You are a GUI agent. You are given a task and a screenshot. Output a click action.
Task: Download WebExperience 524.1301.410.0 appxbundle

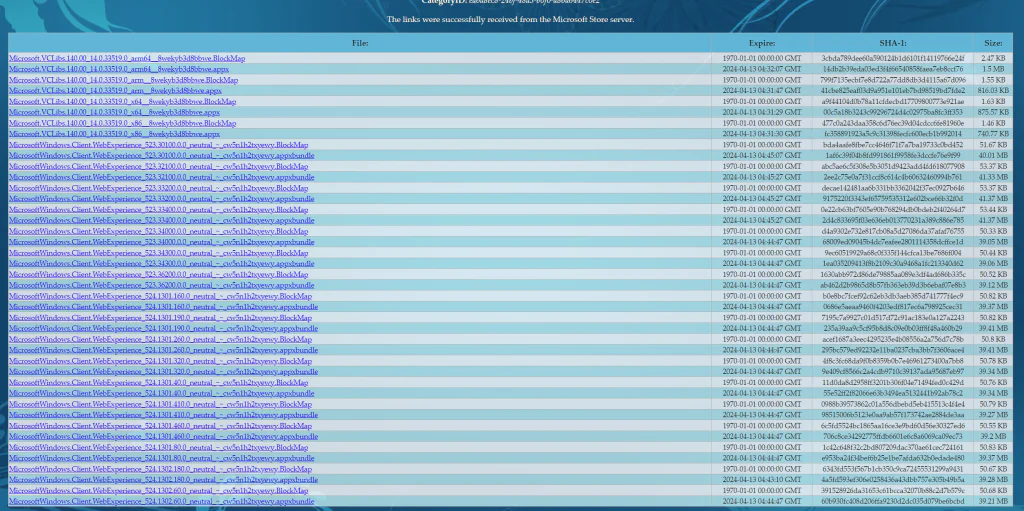[x=163, y=415]
